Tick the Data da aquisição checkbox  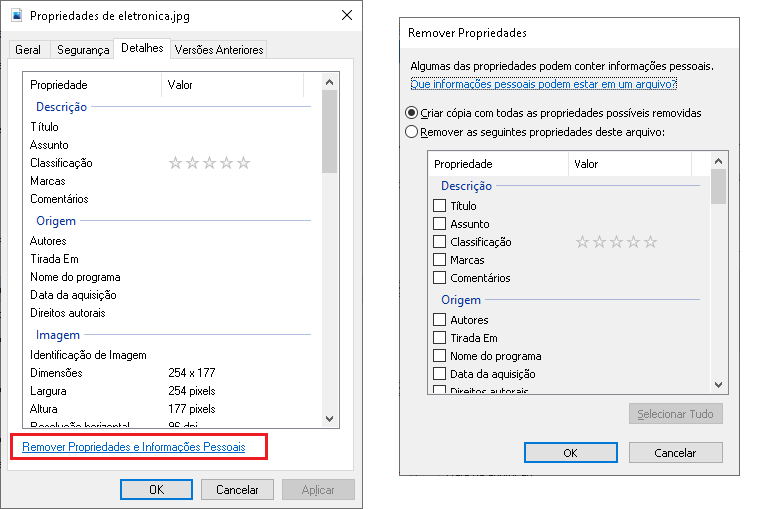[x=439, y=374]
